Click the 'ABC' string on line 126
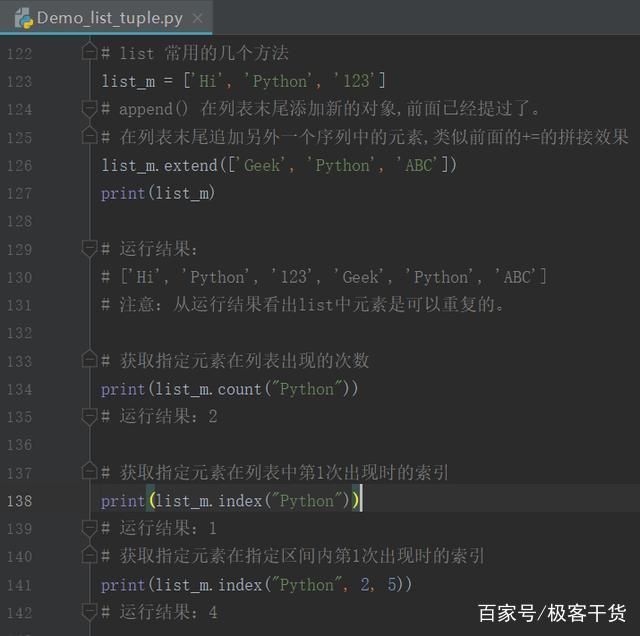 click(x=418, y=165)
